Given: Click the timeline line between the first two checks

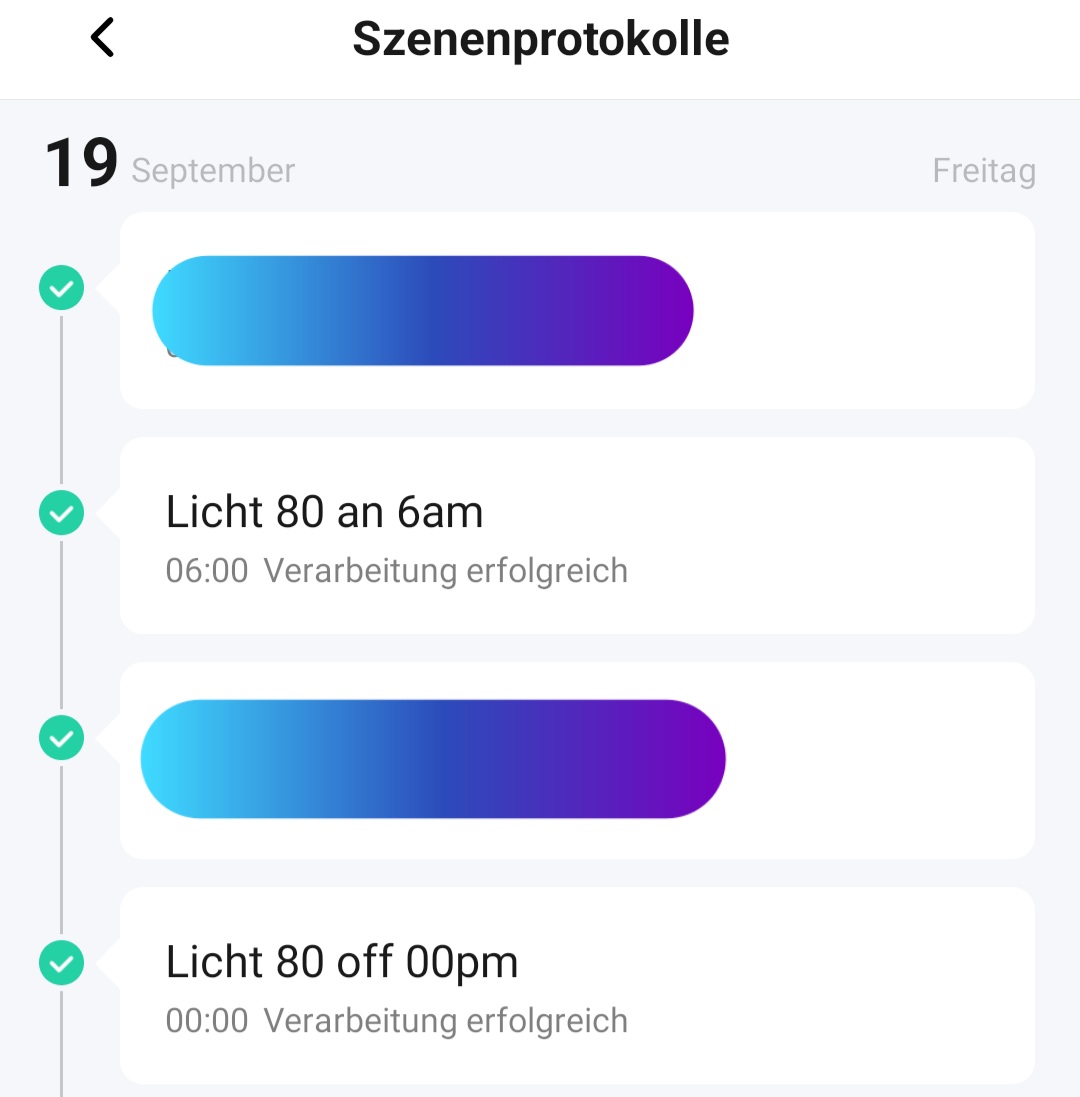Looking at the screenshot, I should click(x=61, y=400).
